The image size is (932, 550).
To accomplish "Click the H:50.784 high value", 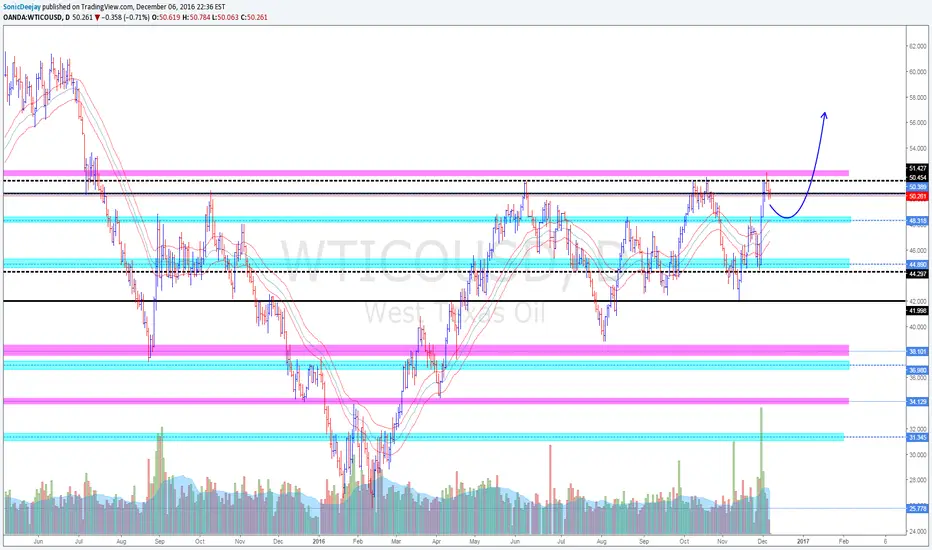I will coord(195,17).
